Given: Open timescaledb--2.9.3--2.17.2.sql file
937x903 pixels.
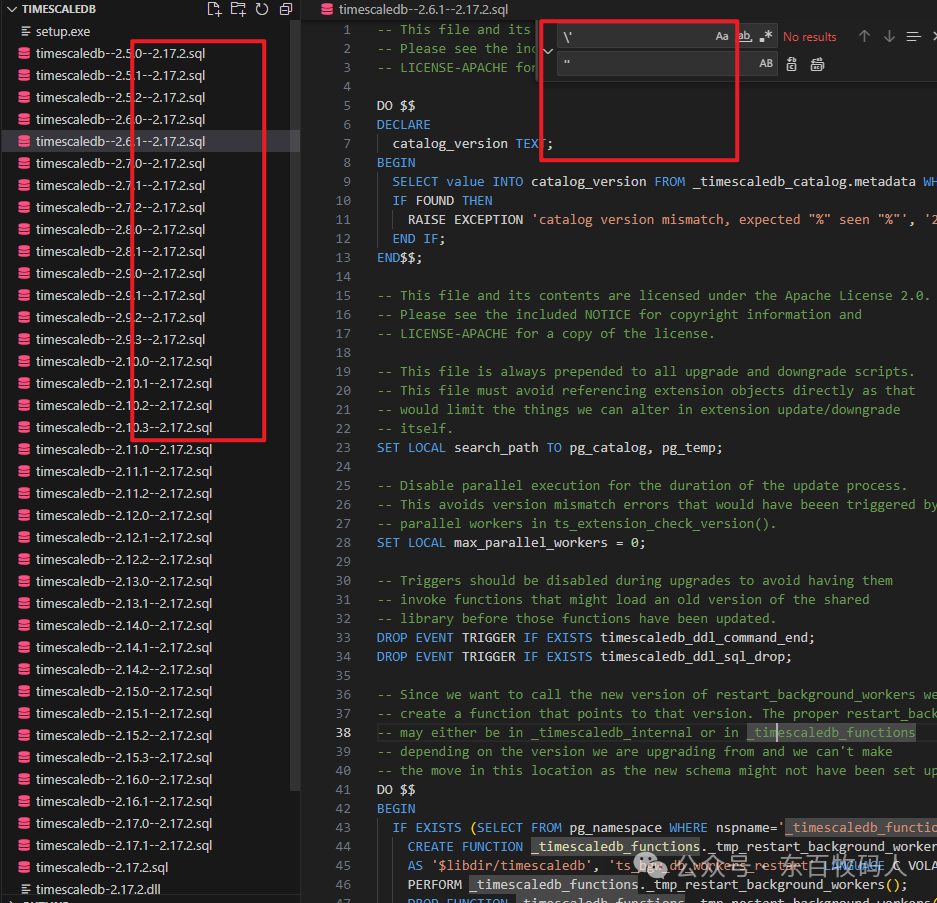Looking at the screenshot, I should [120, 339].
